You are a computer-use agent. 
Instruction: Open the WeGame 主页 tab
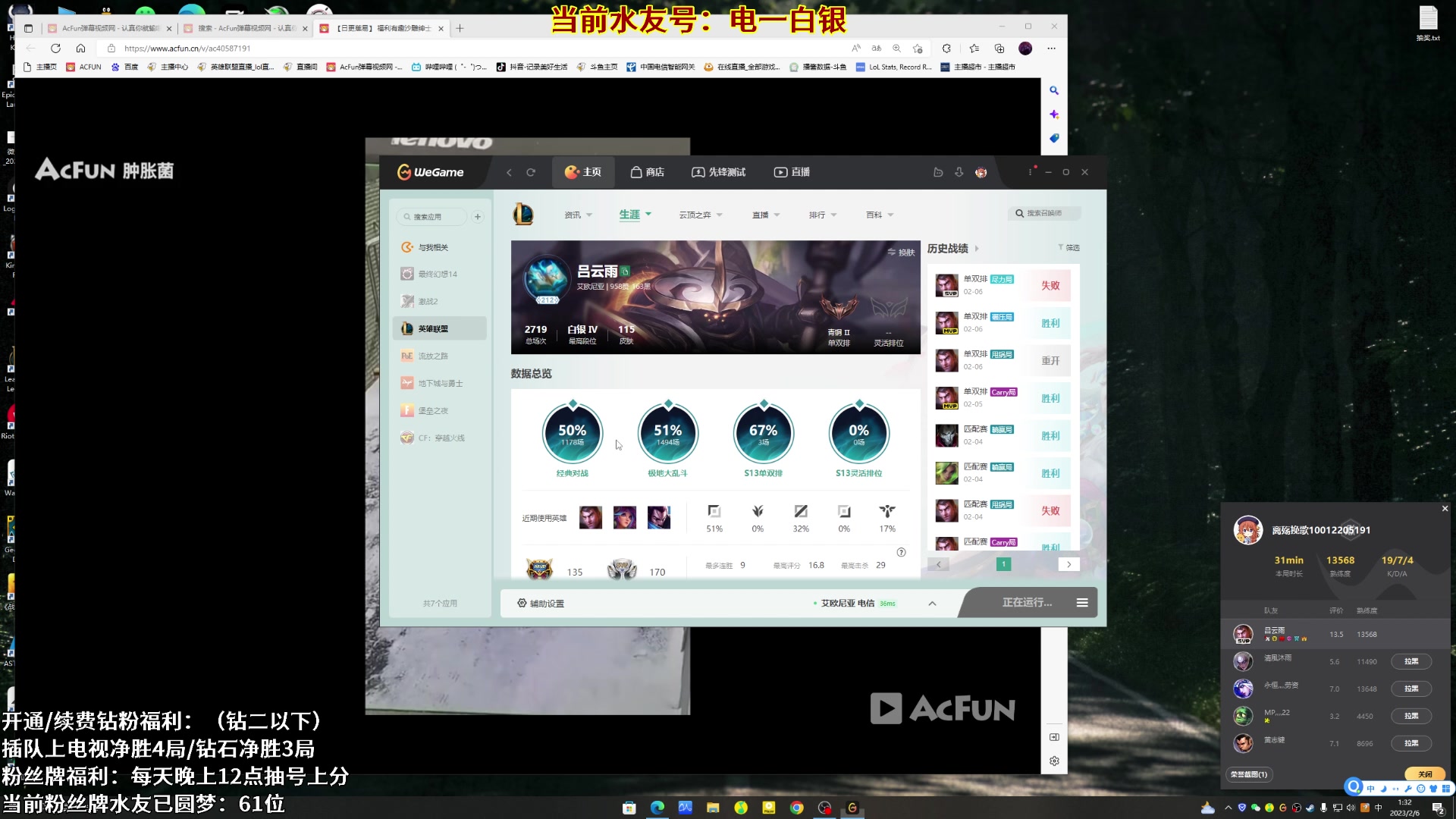[x=582, y=172]
